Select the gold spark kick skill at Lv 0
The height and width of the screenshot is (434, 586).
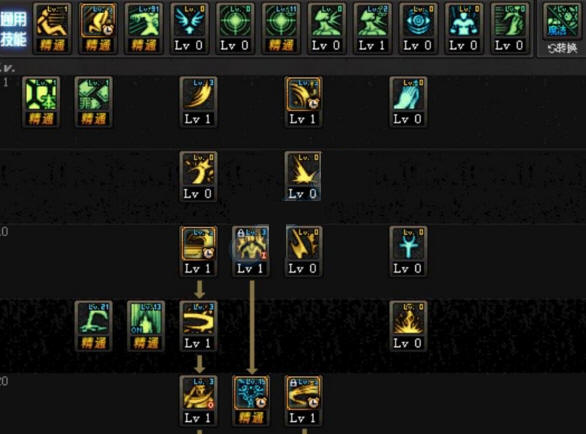tap(198, 177)
